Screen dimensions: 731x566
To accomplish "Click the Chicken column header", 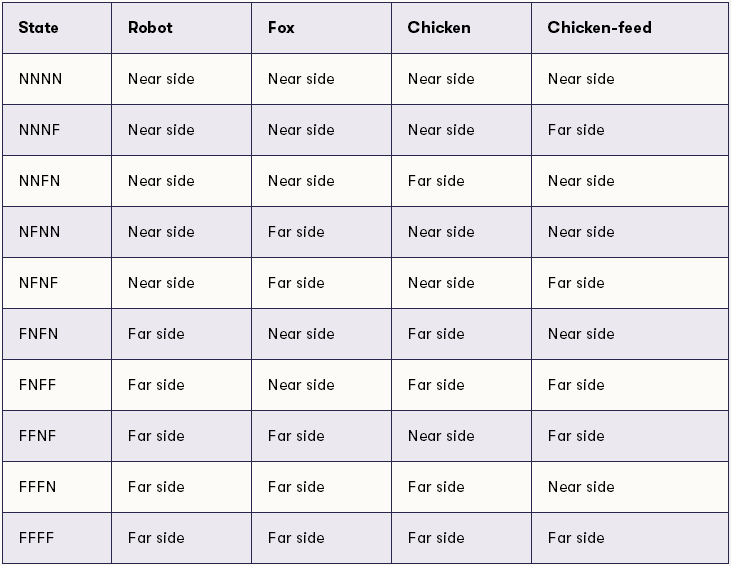I will click(x=461, y=28).
